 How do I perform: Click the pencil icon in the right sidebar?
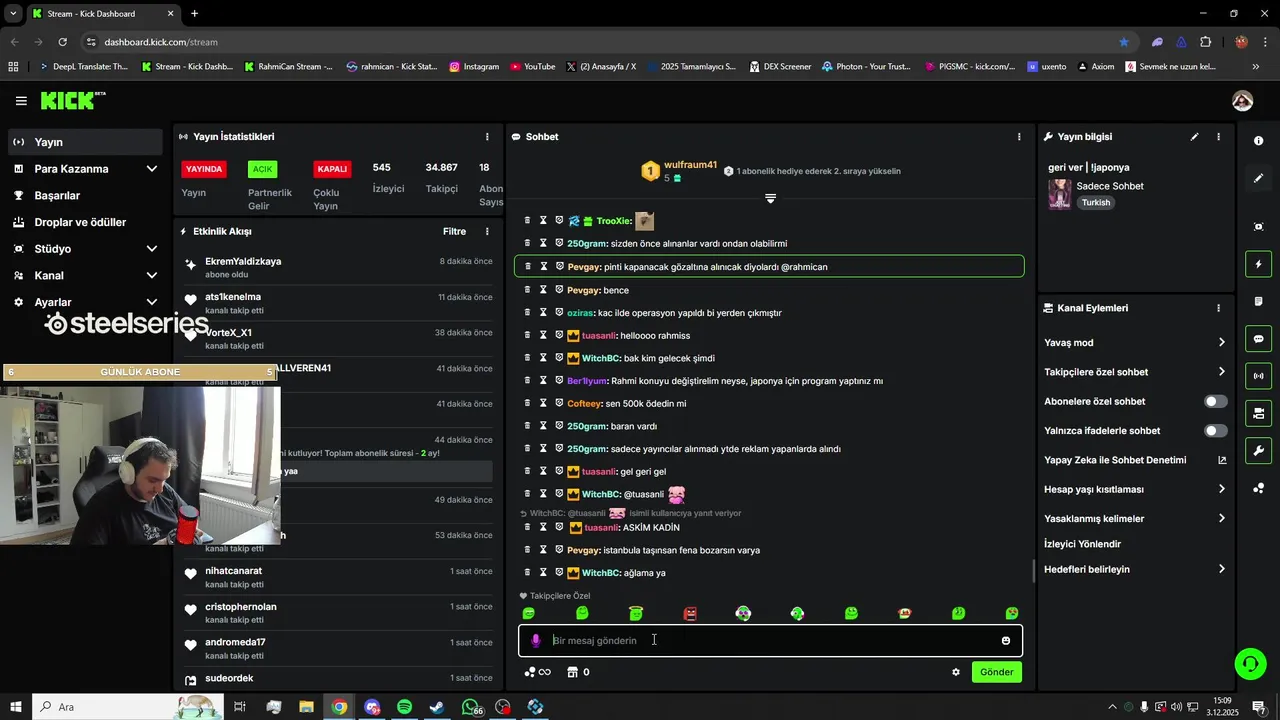pos(1258,178)
